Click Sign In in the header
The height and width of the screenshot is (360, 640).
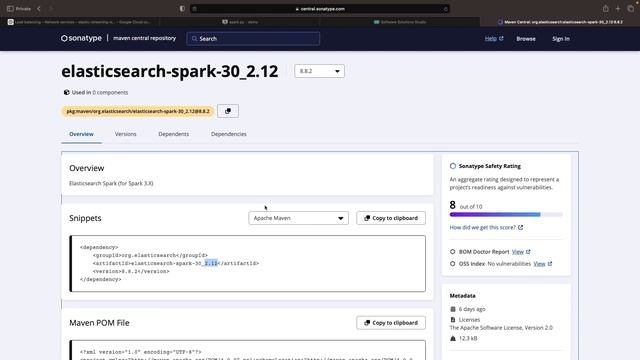(561, 39)
